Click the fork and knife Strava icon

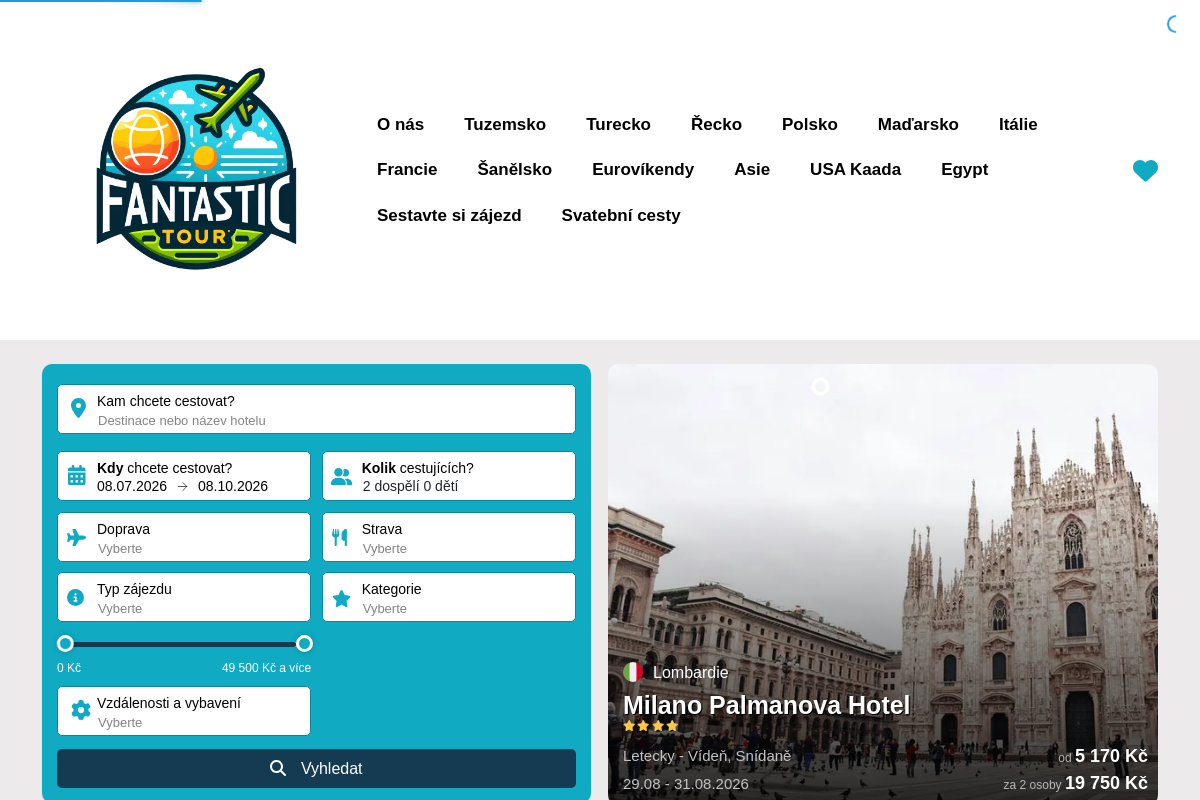coord(340,537)
